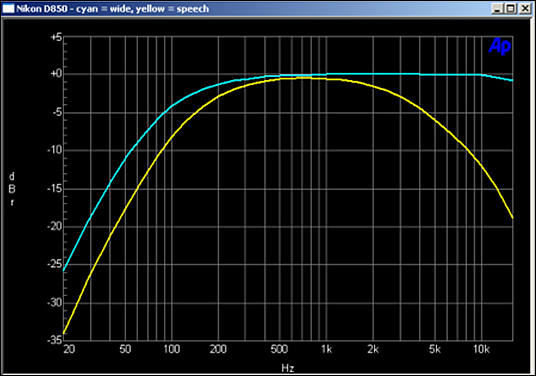The width and height of the screenshot is (536, 376).
Task: Close the Nikon D850 graph window
Action: point(524,8)
